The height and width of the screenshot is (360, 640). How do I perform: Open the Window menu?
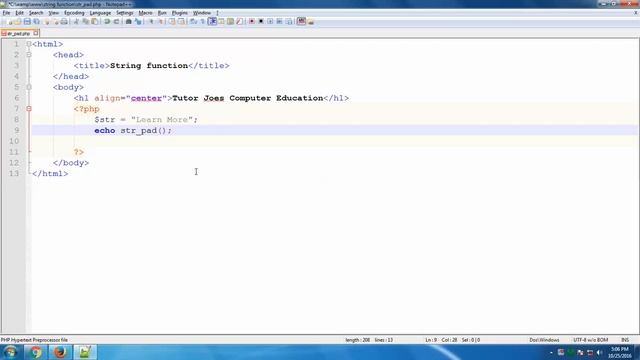pos(202,13)
